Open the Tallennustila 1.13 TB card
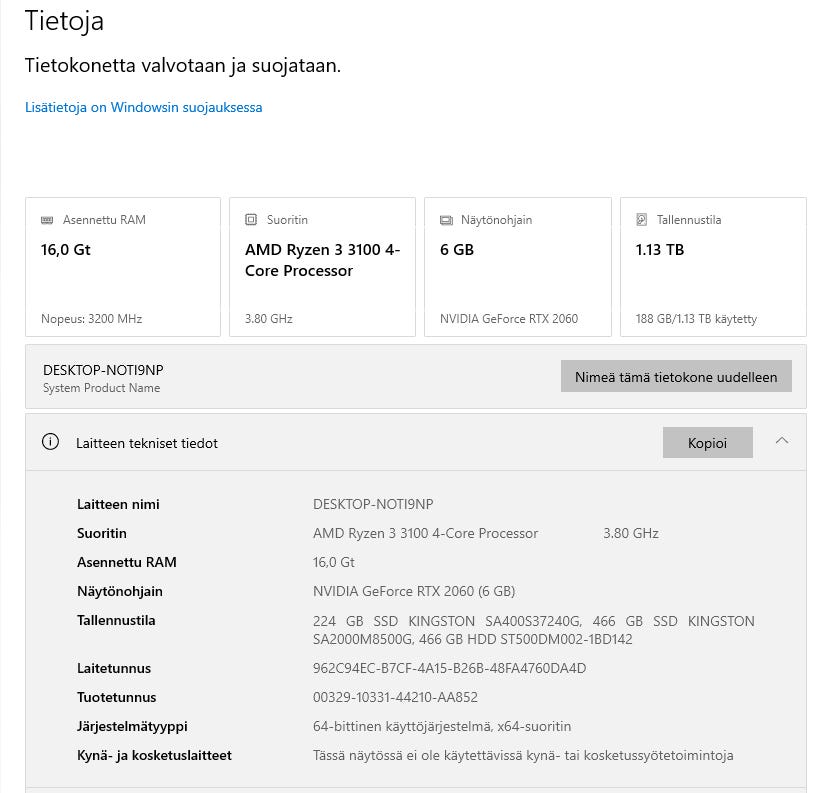Image resolution: width=827 pixels, height=793 pixels. coord(713,267)
